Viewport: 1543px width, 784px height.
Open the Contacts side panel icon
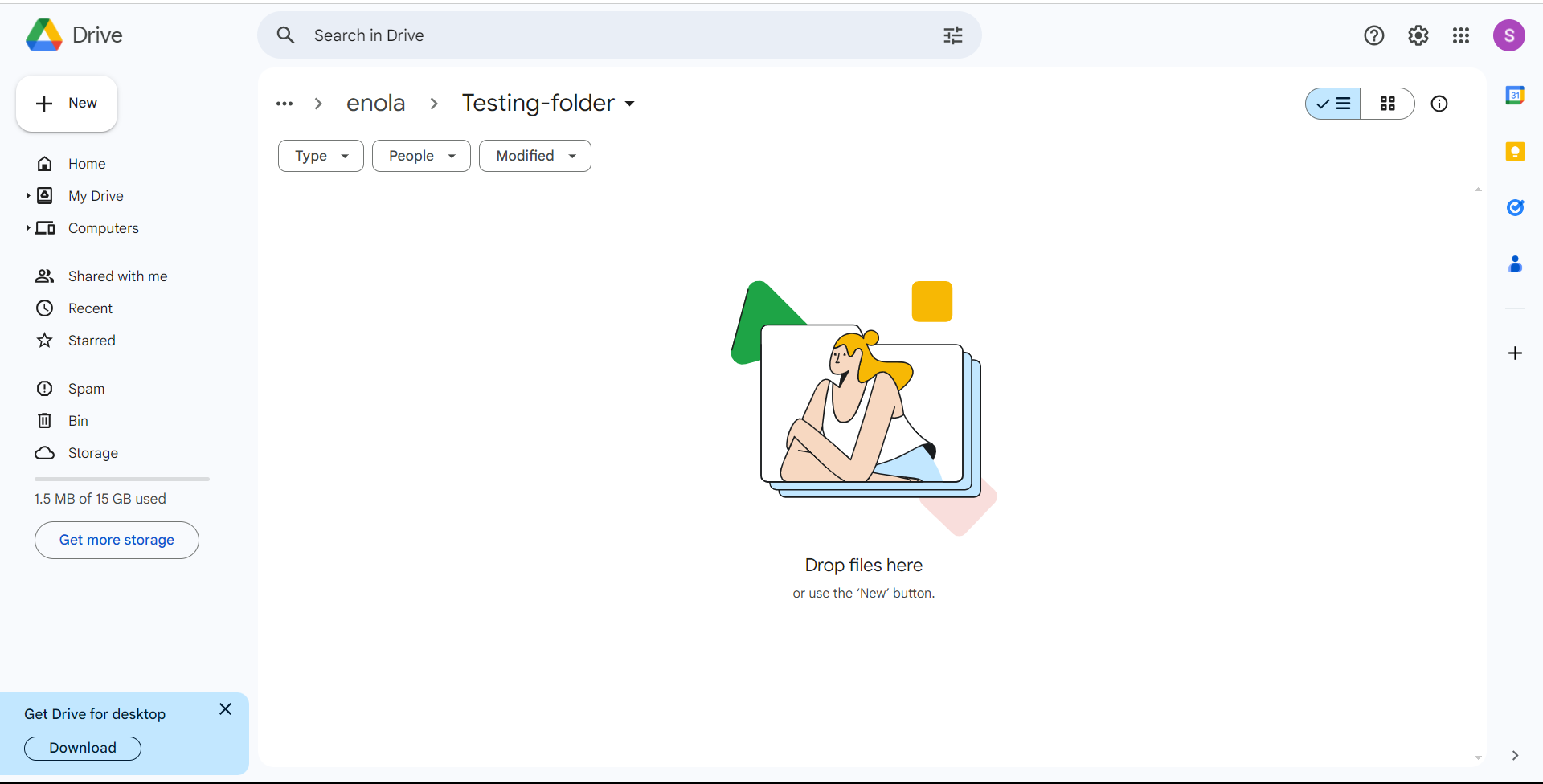point(1515,264)
